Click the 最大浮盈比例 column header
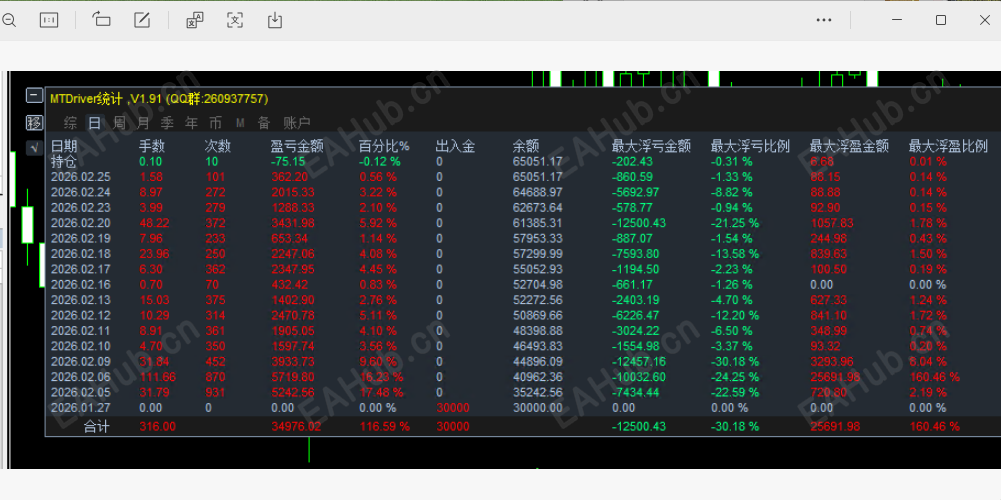The image size is (1001, 500). (948, 146)
